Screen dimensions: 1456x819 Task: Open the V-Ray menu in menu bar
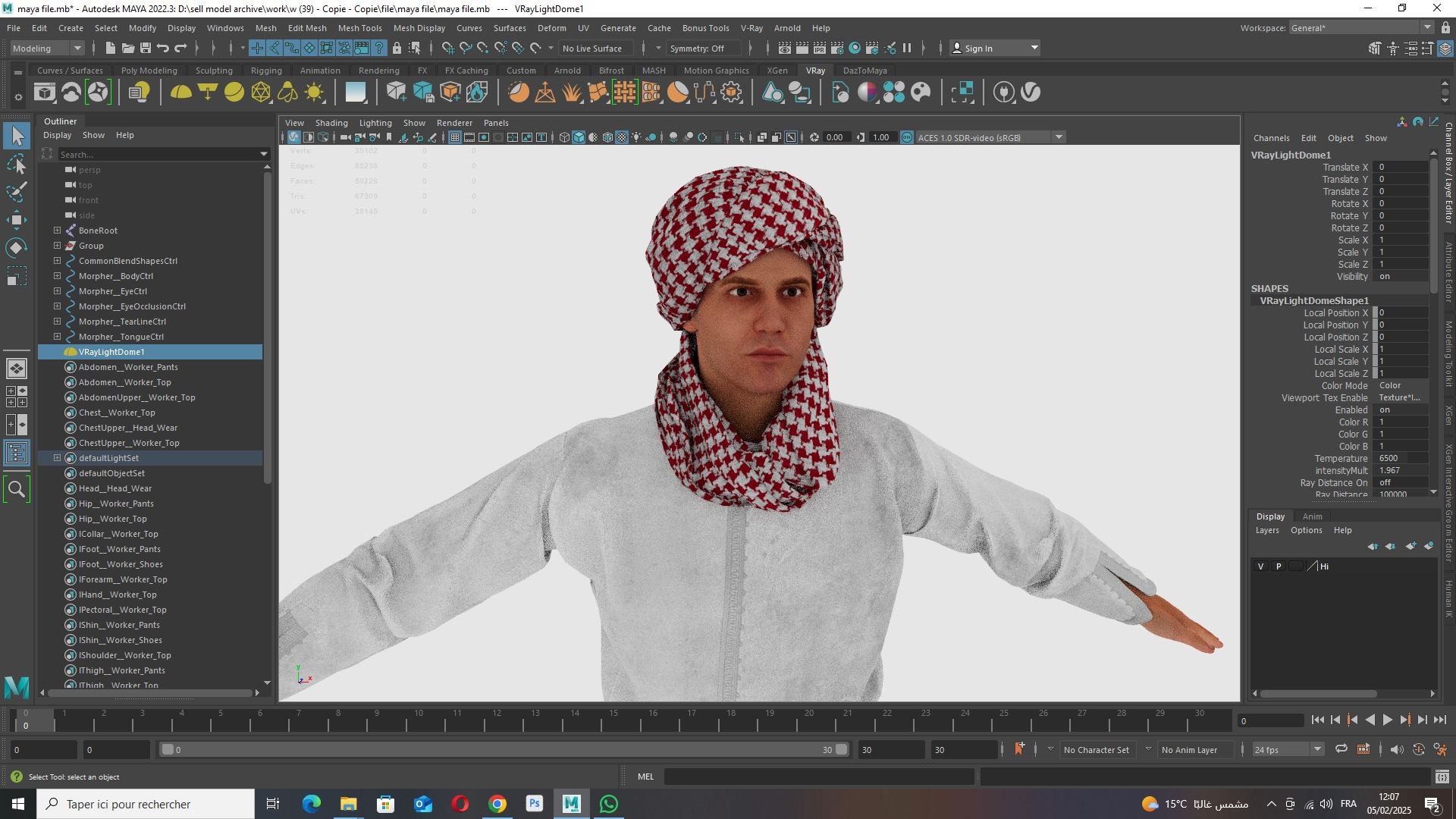(x=752, y=28)
